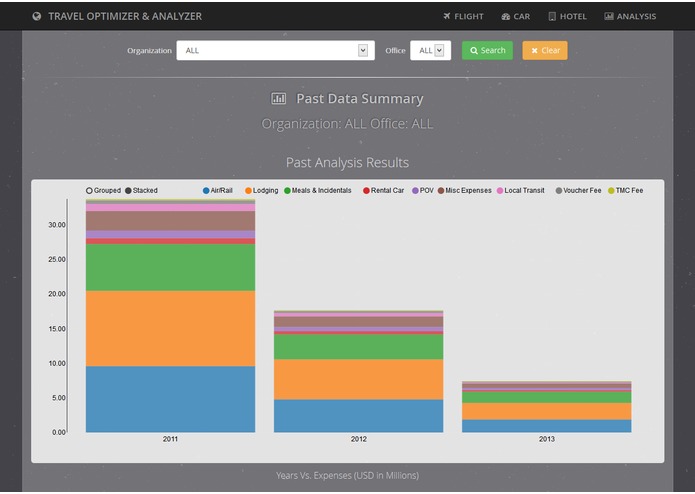Click the chart icon next to ANALYSIS
This screenshot has width=695, height=494.
[609, 16]
